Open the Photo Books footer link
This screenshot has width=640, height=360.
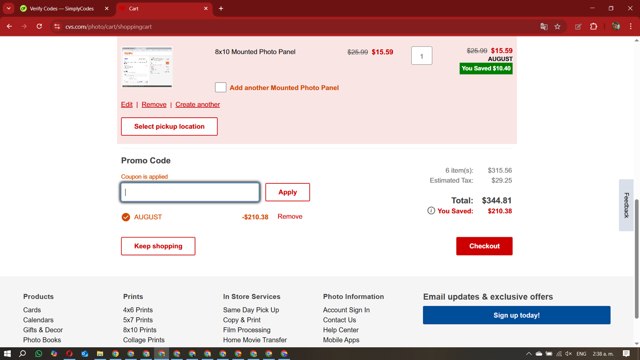[42, 340]
